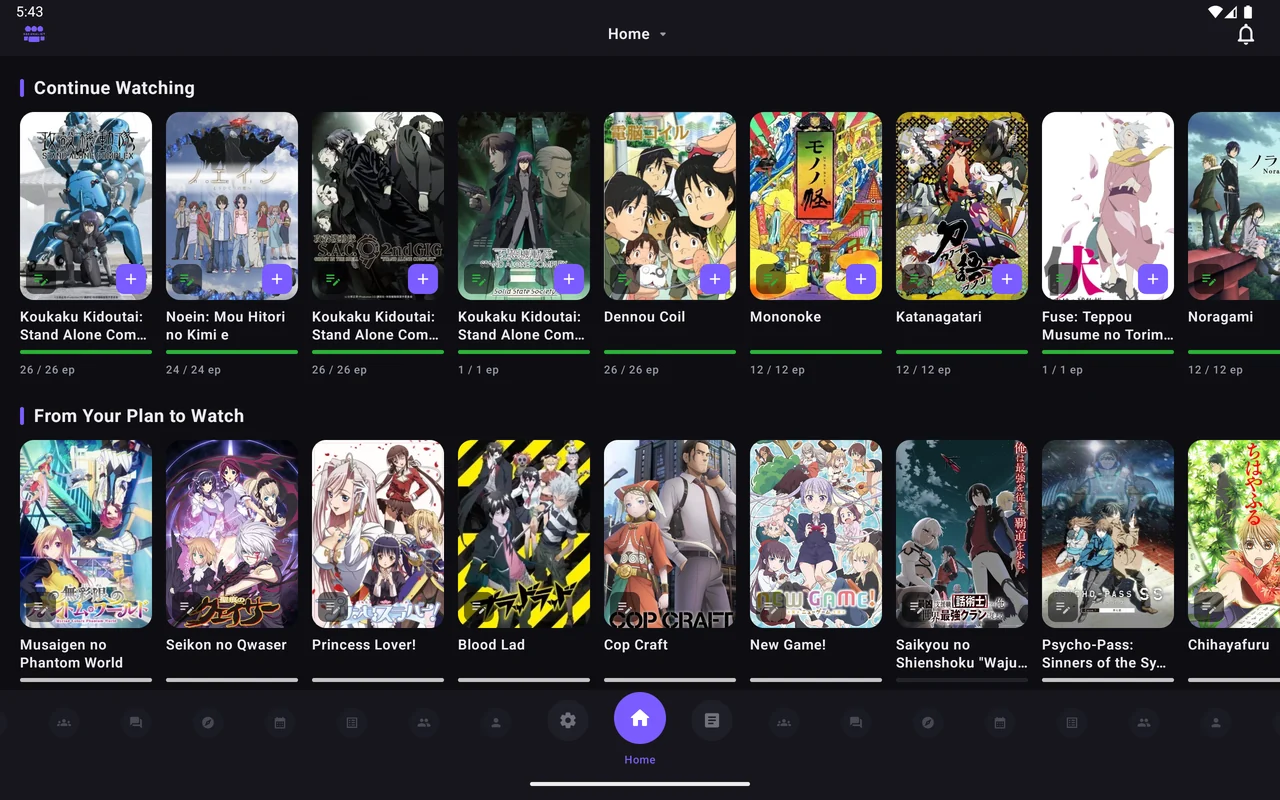Tap the plus button on Katanagatari
This screenshot has height=800, width=1280.
click(1006, 279)
